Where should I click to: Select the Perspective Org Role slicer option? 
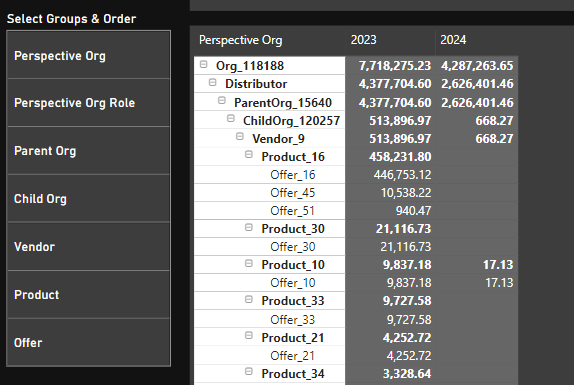(x=89, y=103)
